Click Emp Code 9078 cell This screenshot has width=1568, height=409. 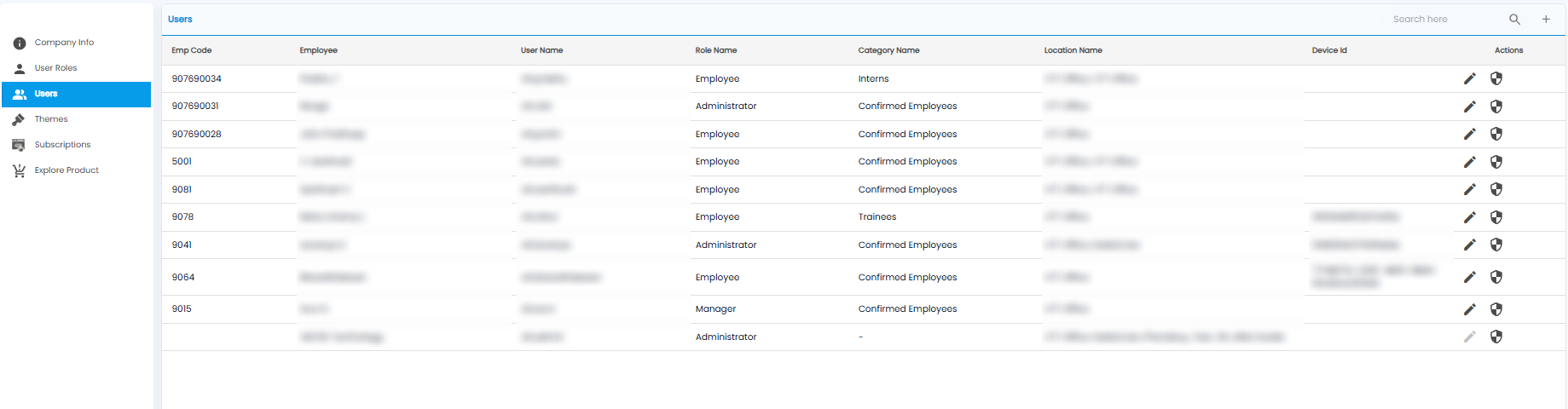pos(182,216)
